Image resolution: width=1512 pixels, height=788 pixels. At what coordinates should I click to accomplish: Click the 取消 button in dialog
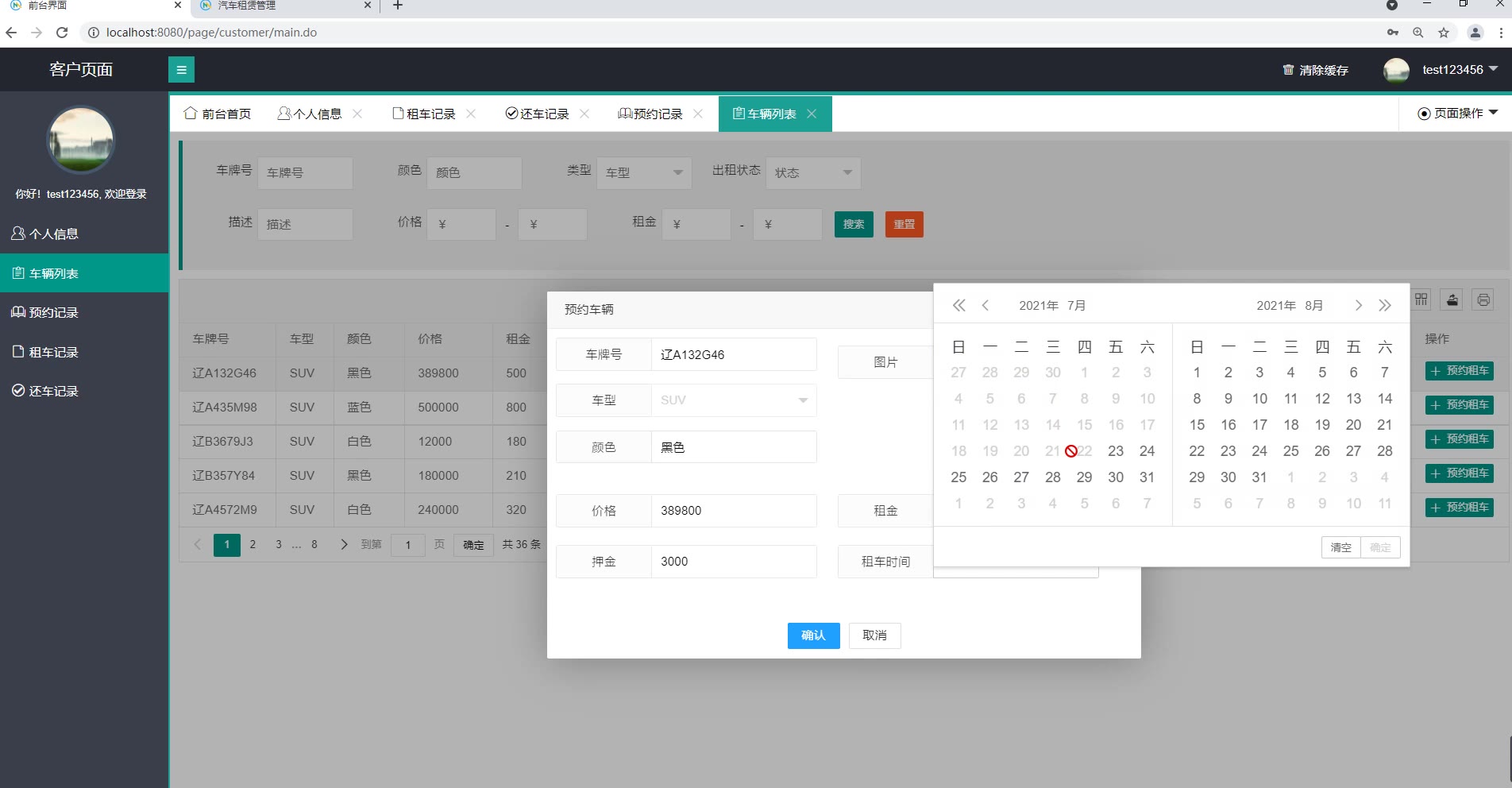click(x=874, y=635)
